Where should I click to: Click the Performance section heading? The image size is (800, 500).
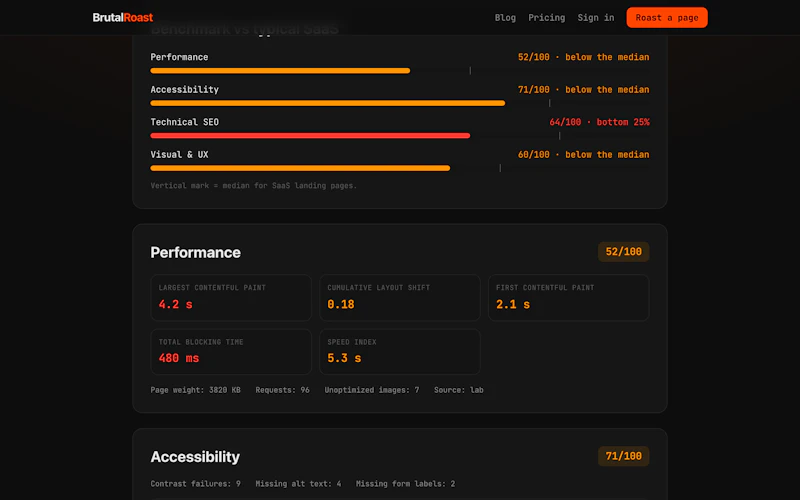point(195,252)
